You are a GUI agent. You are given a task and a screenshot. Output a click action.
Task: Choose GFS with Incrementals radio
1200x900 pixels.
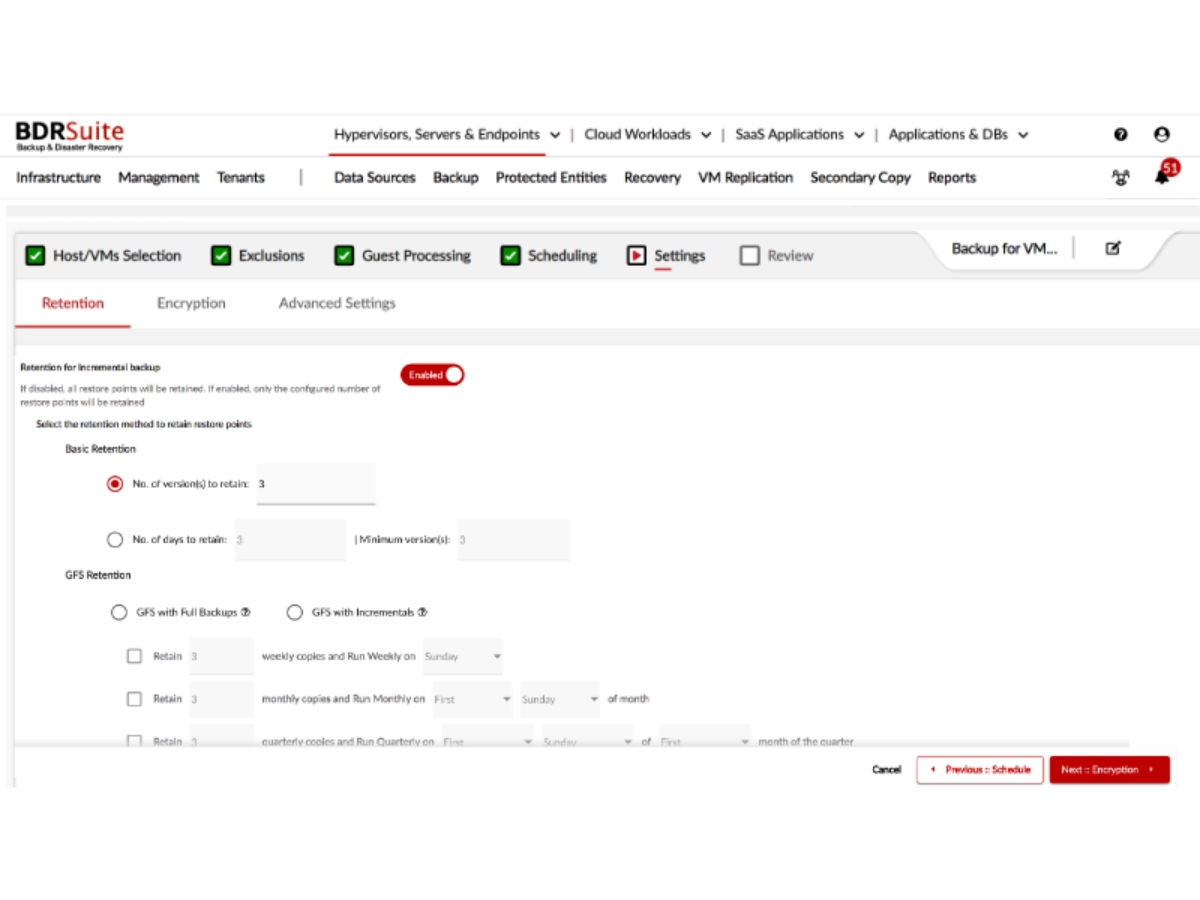pos(295,612)
